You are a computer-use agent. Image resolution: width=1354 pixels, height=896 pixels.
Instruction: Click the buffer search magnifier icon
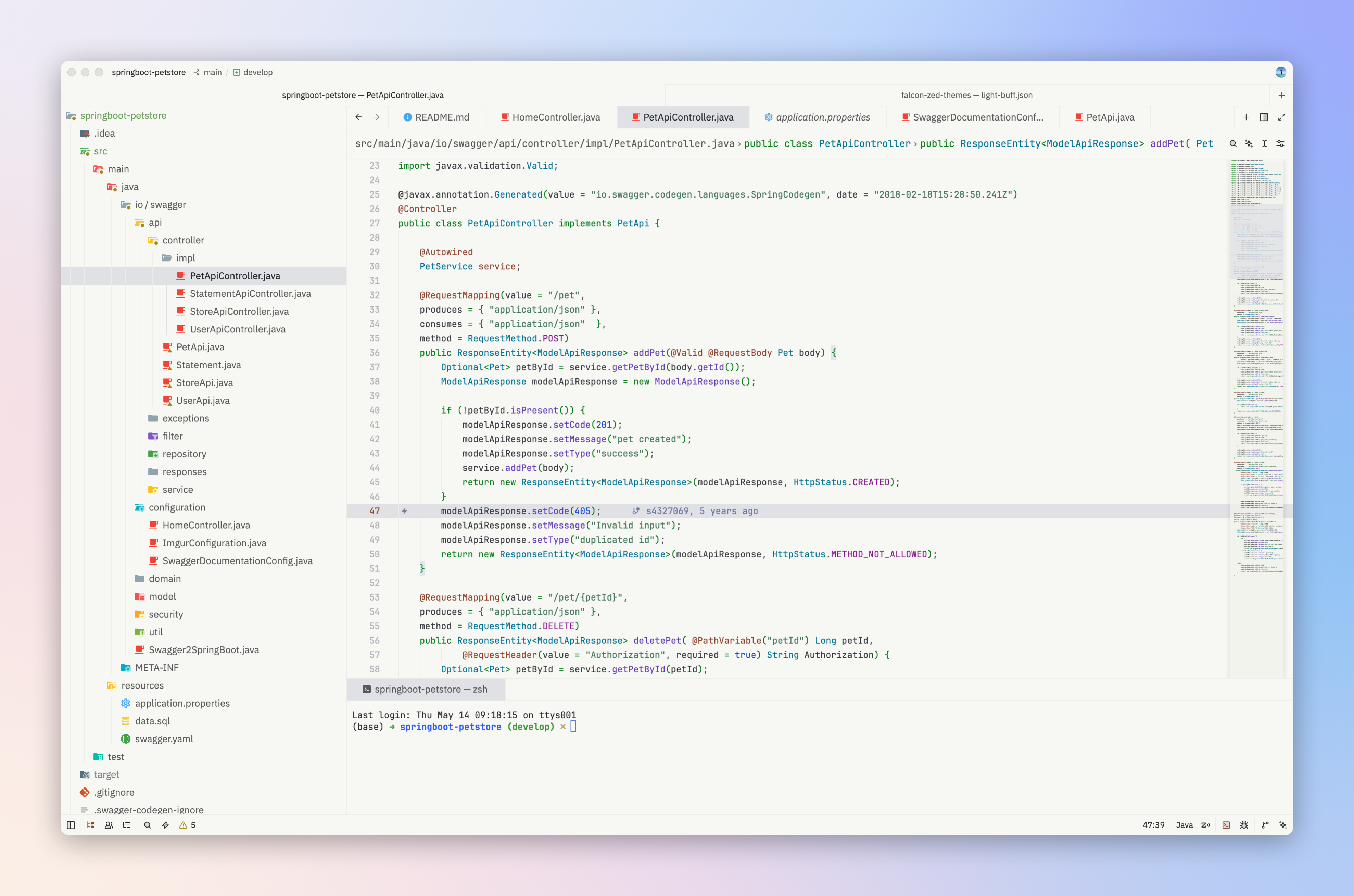[1233, 144]
